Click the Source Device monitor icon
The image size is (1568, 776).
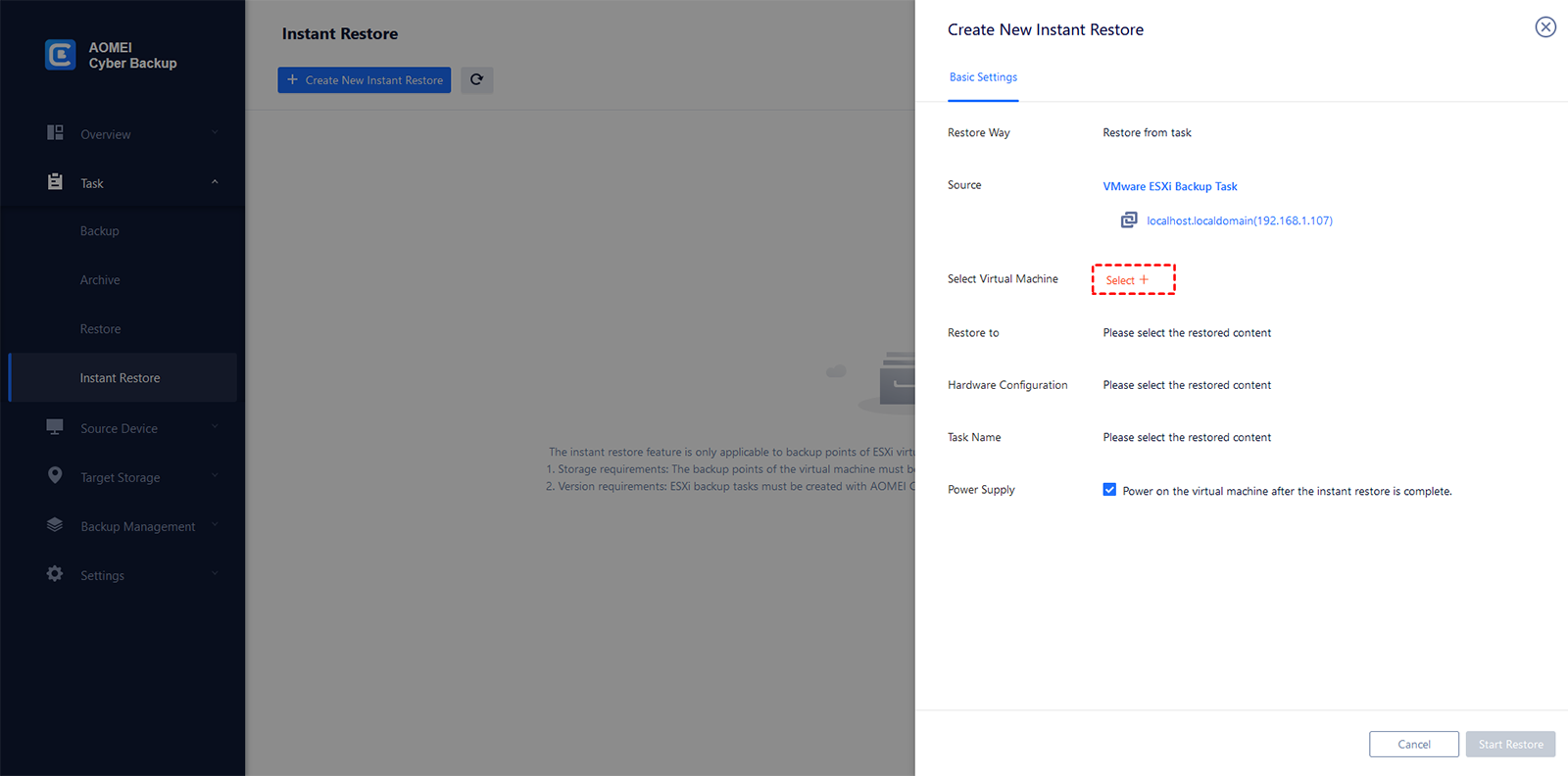[x=55, y=427]
